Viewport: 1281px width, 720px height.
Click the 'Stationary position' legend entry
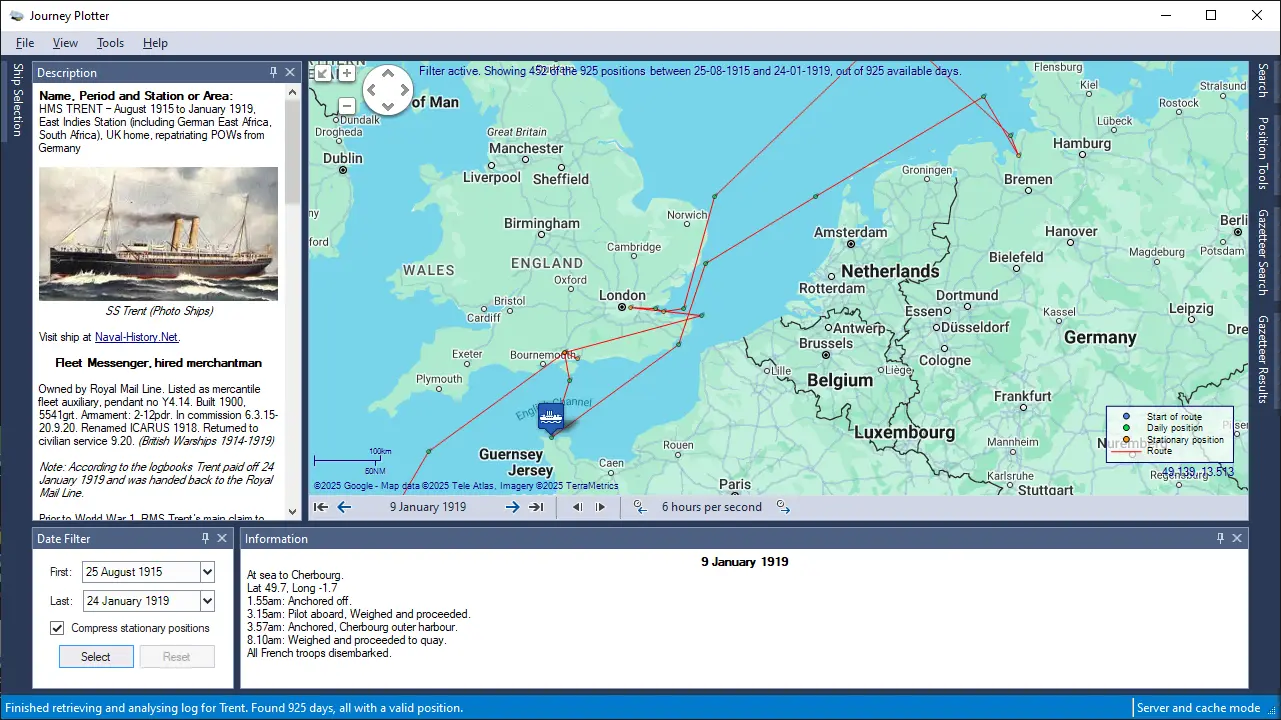coord(1185,440)
